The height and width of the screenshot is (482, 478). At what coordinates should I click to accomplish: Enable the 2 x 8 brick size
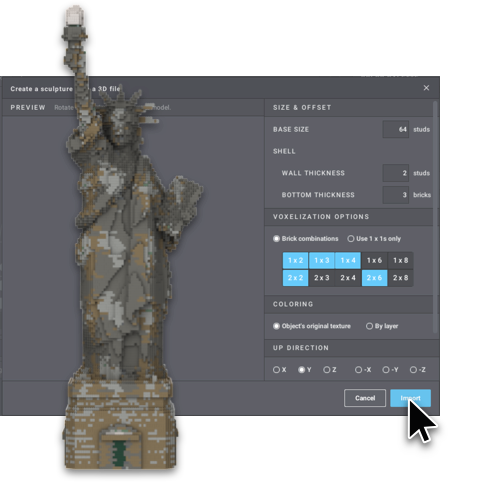401,278
